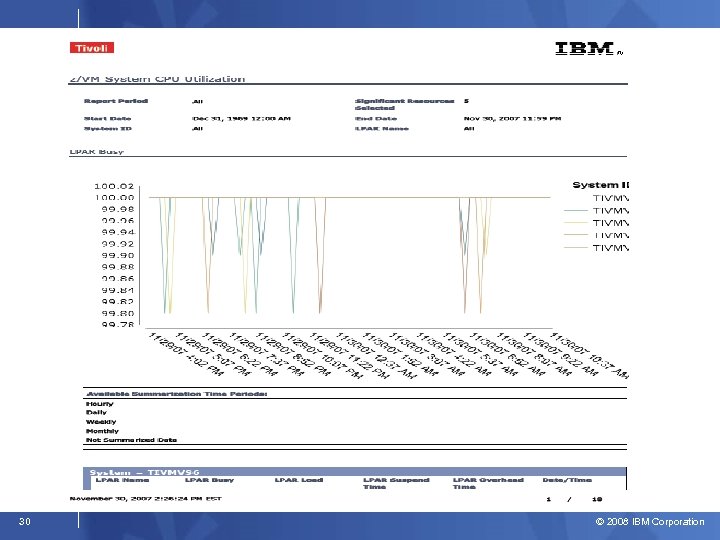This screenshot has width=720, height=540.
Task: Click the value 5 for Significant Resources
Action: point(466,101)
